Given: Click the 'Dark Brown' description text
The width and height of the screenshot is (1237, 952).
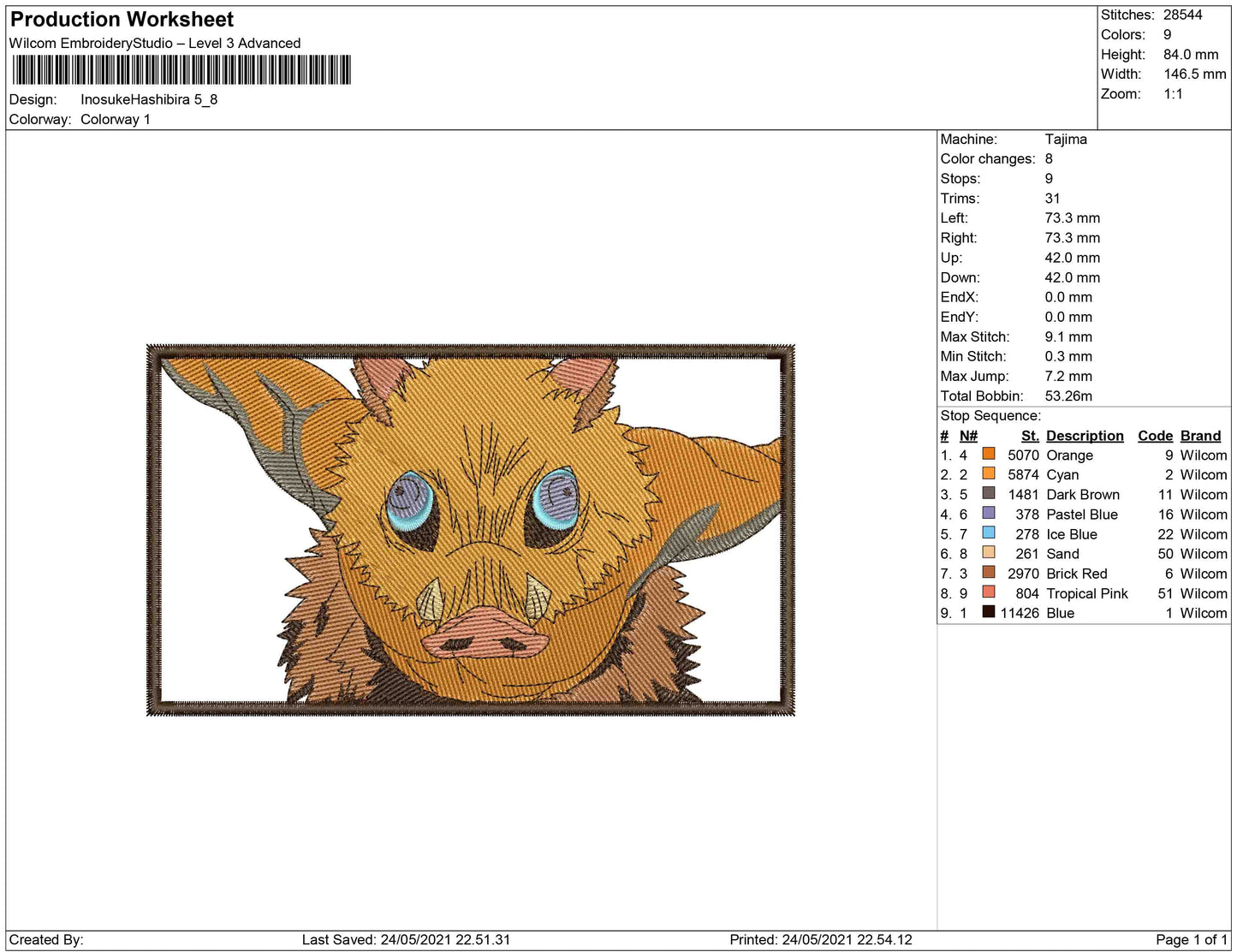Looking at the screenshot, I should coord(1083,494).
